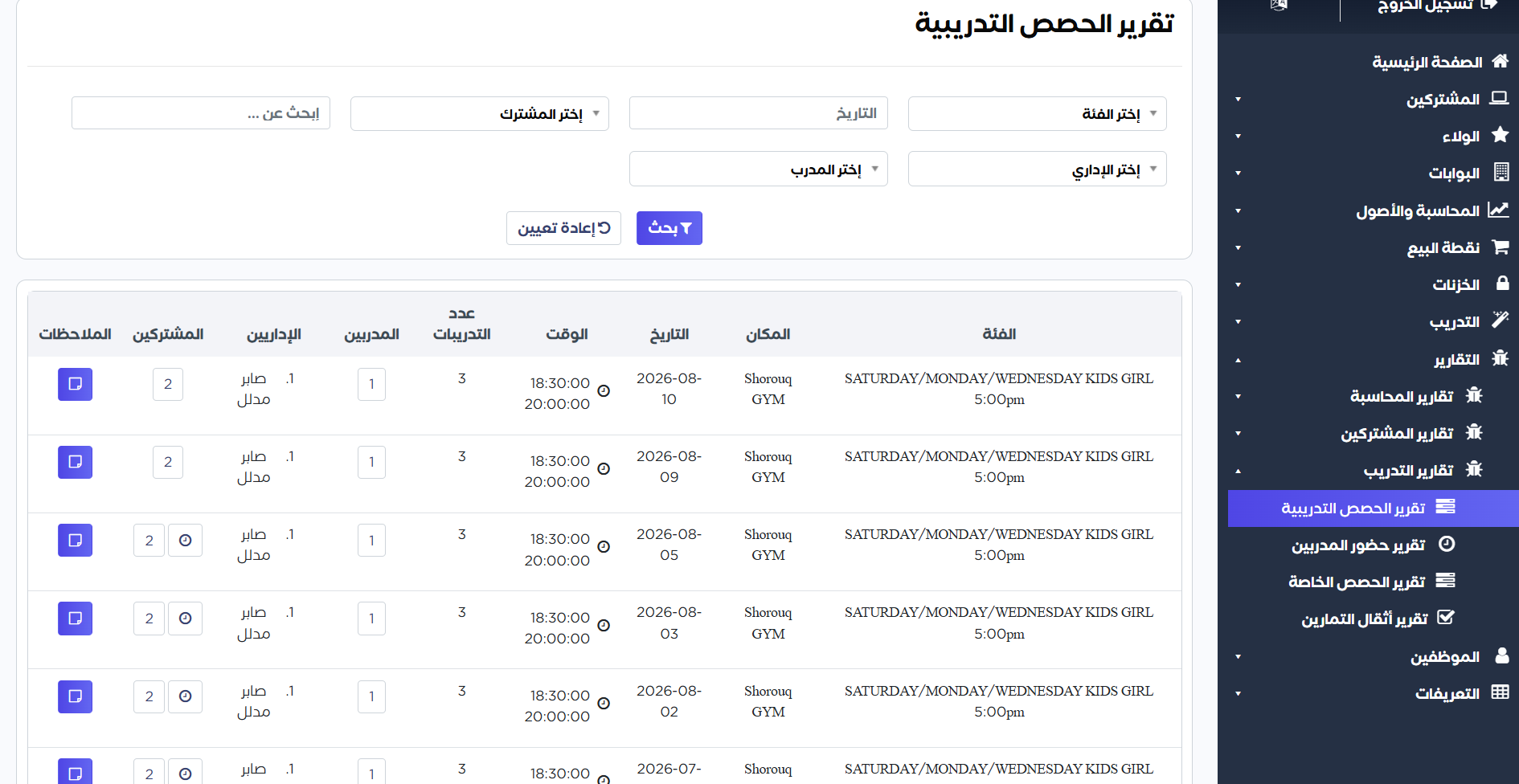Click the clock icon beside تقرير حضور المدربين
This screenshot has width=1519, height=784.
[1447, 544]
